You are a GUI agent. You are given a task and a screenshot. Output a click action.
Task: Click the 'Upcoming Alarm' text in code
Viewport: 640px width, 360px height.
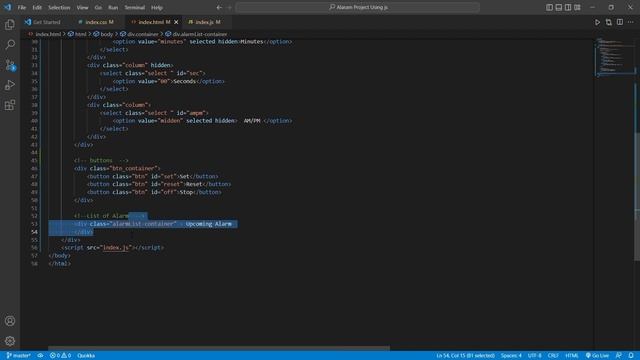pos(209,224)
